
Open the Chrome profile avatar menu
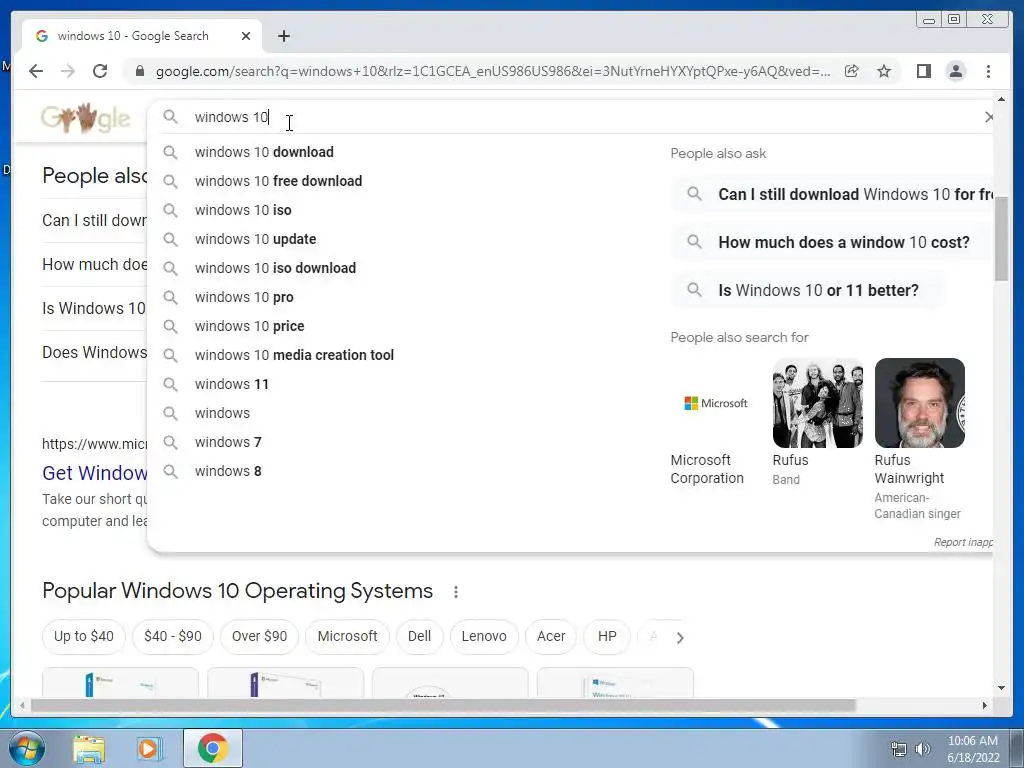click(x=955, y=71)
